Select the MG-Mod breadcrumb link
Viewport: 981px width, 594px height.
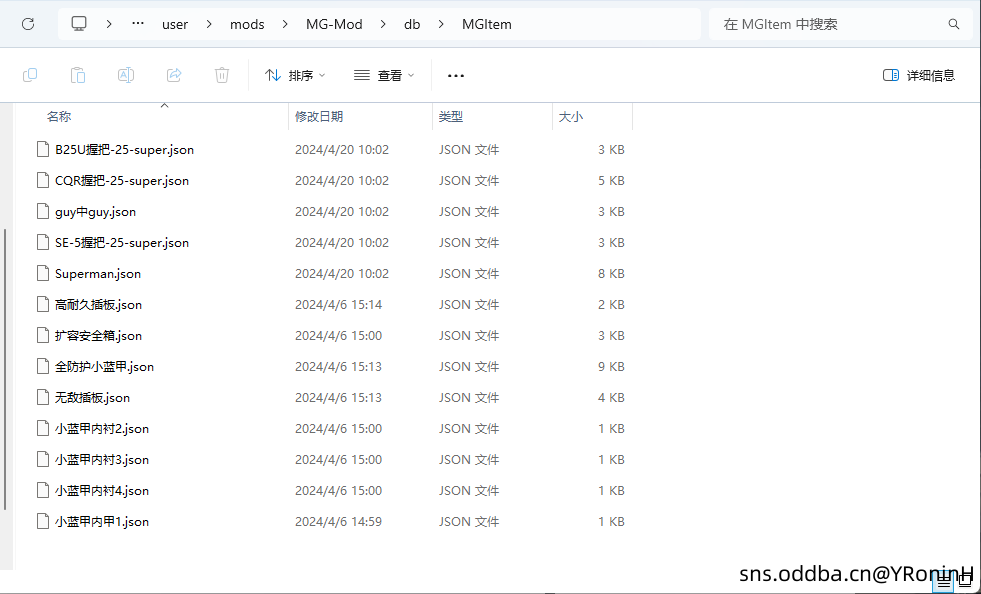[x=334, y=23]
